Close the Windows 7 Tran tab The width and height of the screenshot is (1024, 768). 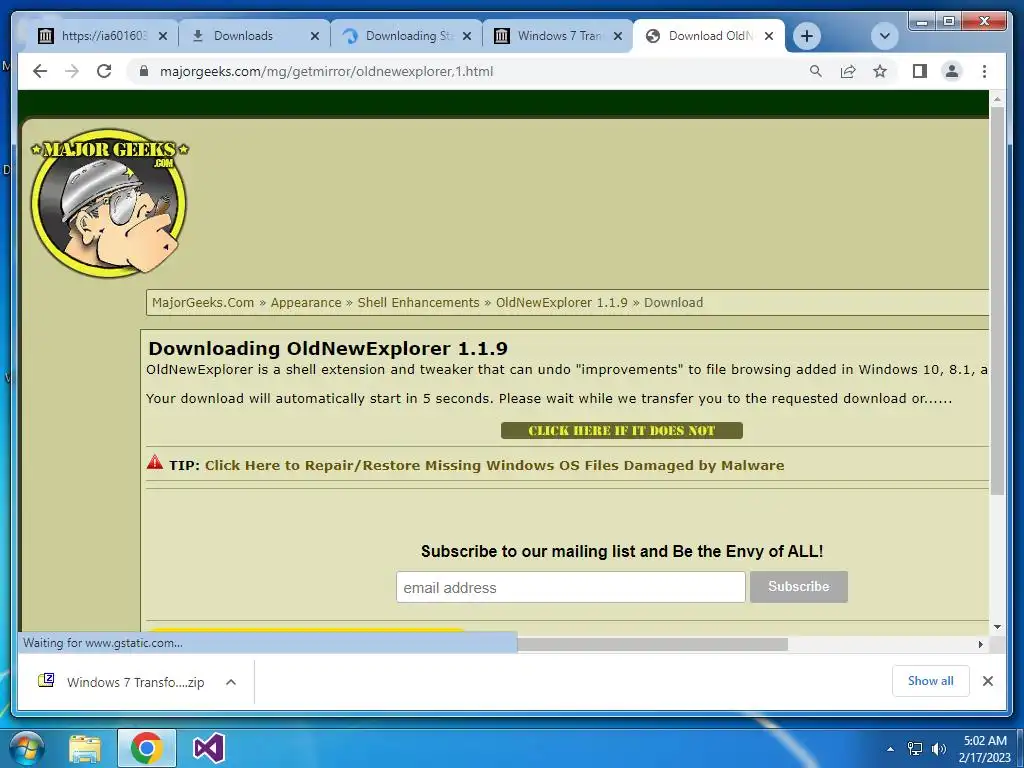618,36
